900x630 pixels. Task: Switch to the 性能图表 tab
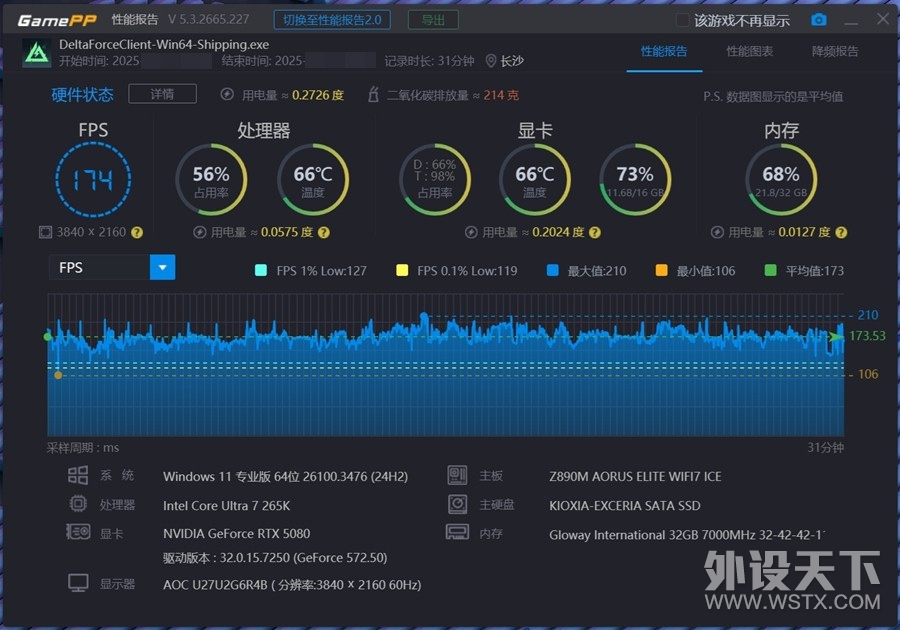pos(750,51)
